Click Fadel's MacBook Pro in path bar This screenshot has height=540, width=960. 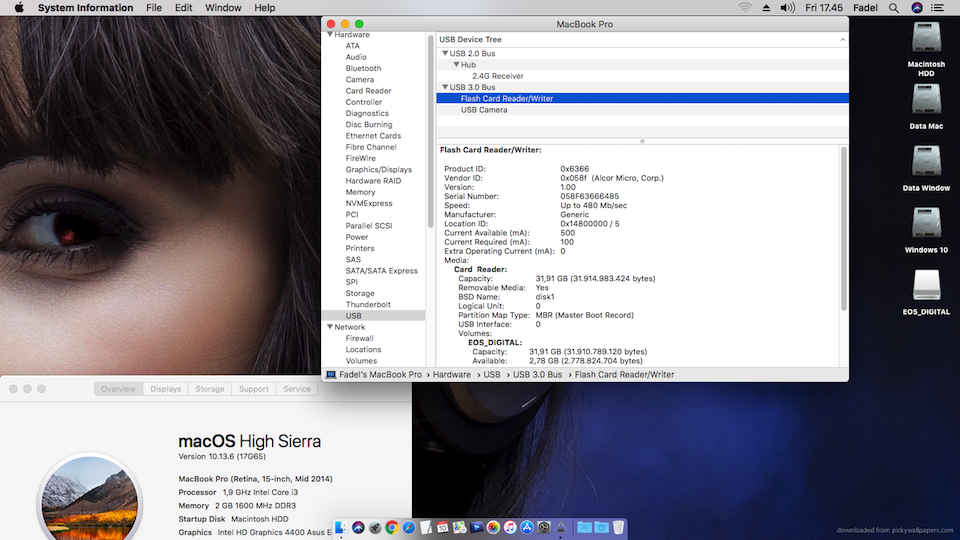(x=380, y=375)
